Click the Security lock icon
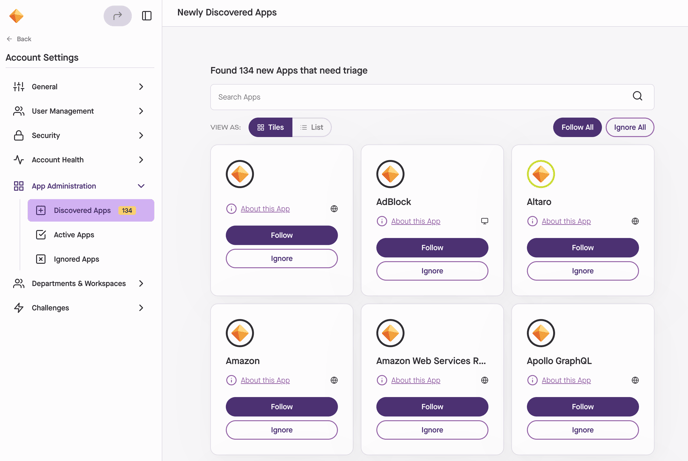 pos(18,135)
